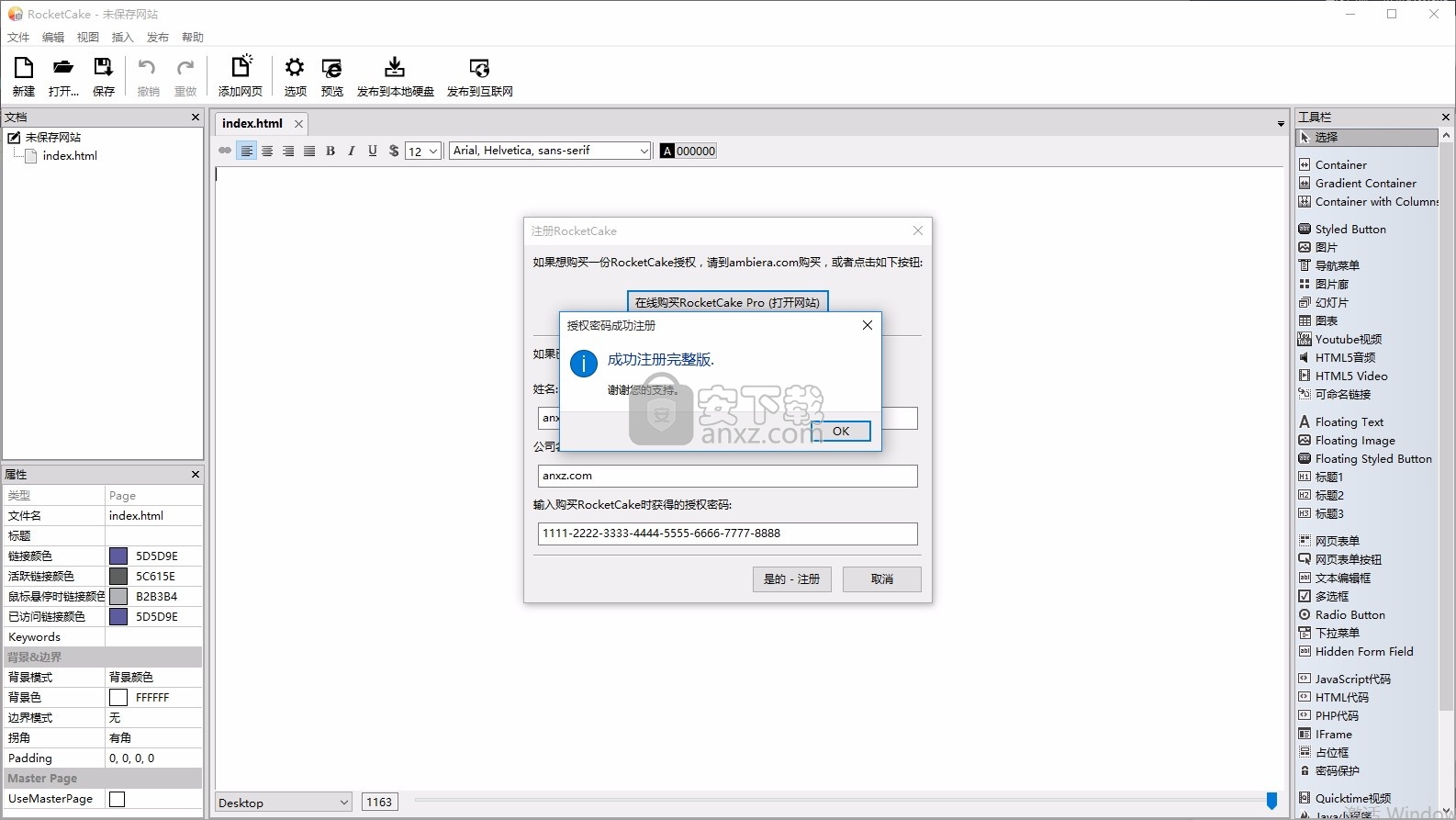Close the 注册RocketCake dialog

pyautogui.click(x=918, y=230)
